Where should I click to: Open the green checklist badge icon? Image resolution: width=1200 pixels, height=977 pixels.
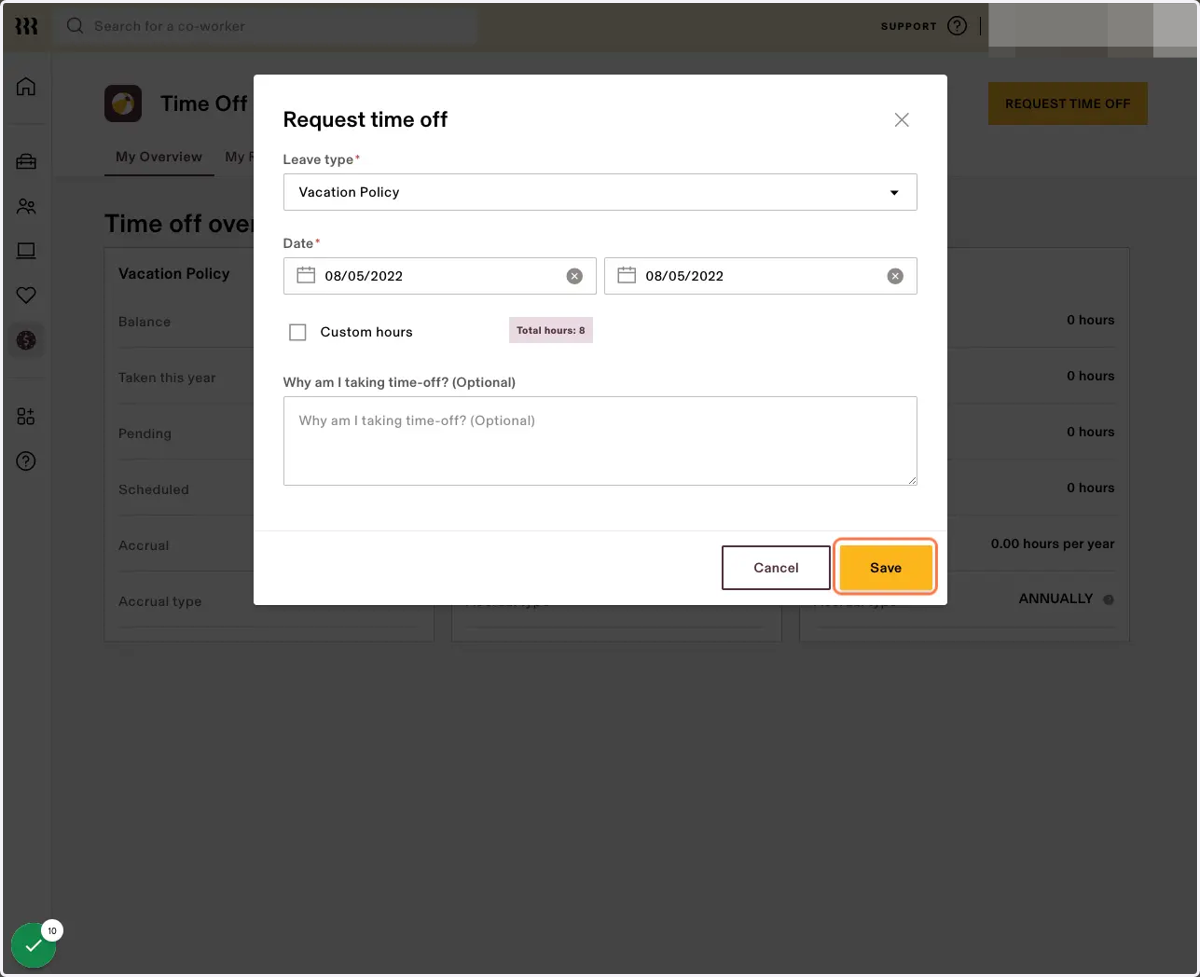[33, 945]
